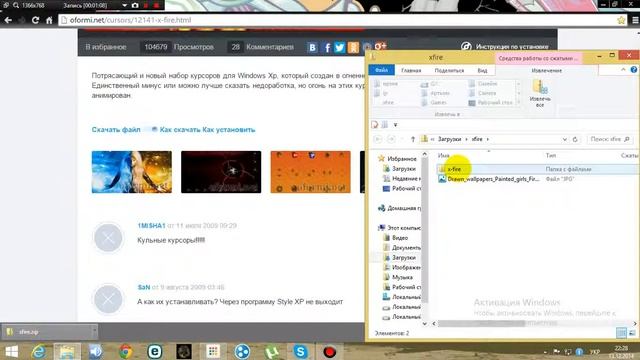Open the blue girl wallpaper thumbnail

(131, 172)
